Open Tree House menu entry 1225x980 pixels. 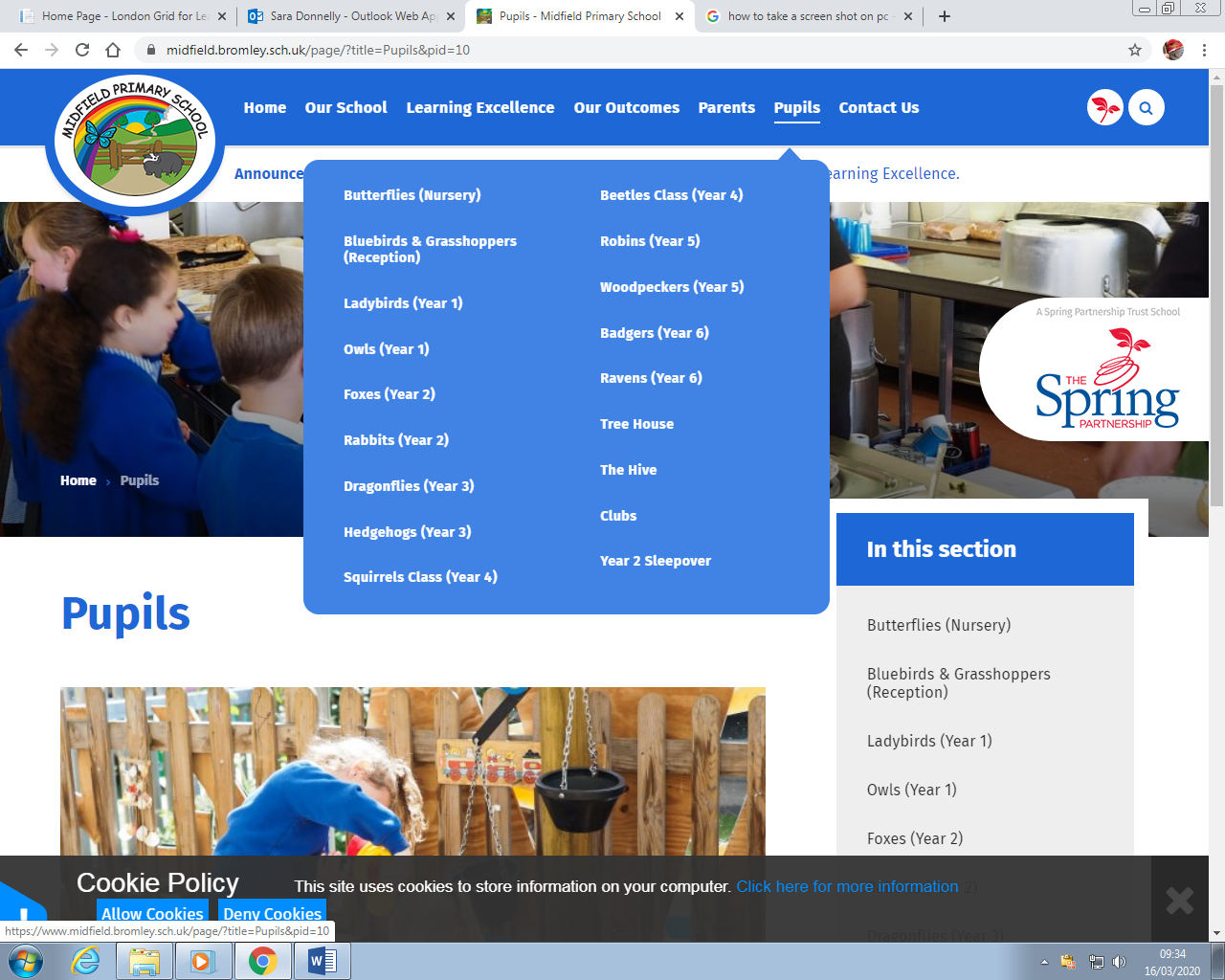point(636,424)
